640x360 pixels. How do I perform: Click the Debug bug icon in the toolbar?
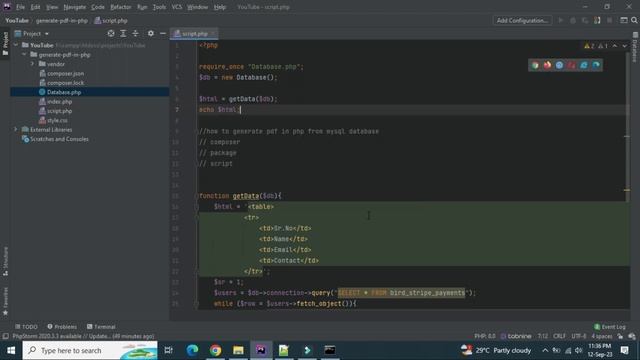tap(573, 20)
